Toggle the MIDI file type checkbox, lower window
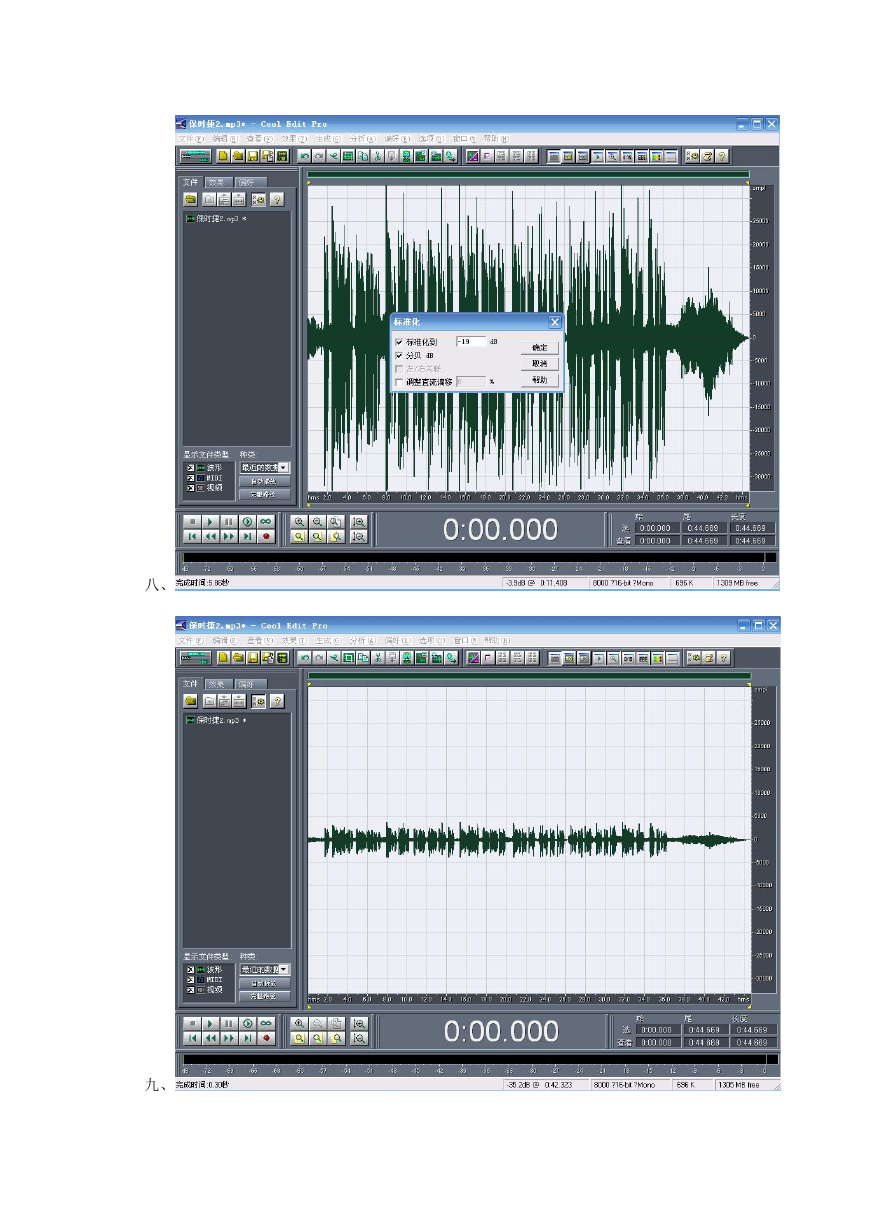This screenshot has height=1228, width=869. point(188,979)
